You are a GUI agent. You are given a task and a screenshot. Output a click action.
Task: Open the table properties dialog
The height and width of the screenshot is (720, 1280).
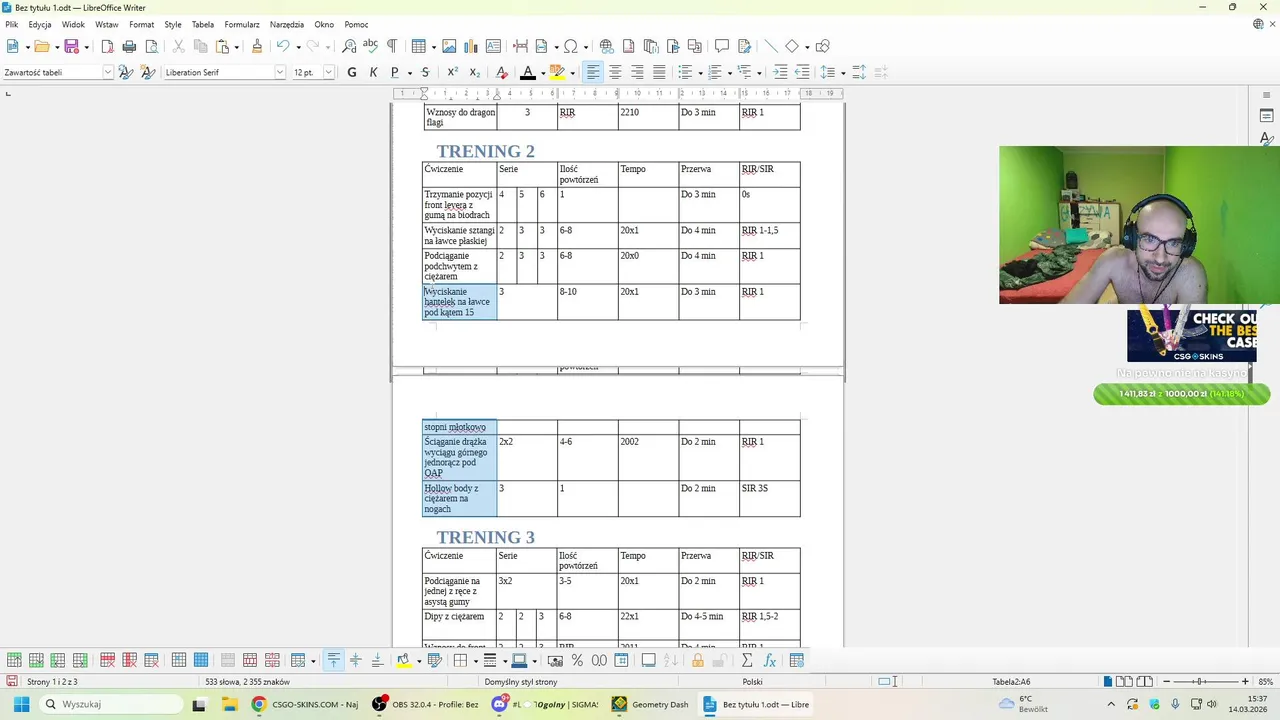[797, 660]
